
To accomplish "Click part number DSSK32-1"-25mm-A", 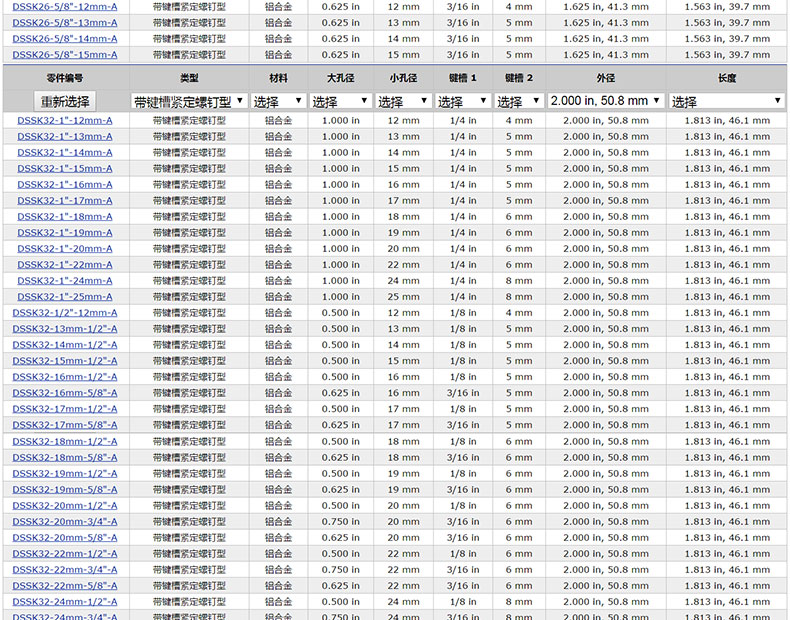I will [x=65, y=297].
